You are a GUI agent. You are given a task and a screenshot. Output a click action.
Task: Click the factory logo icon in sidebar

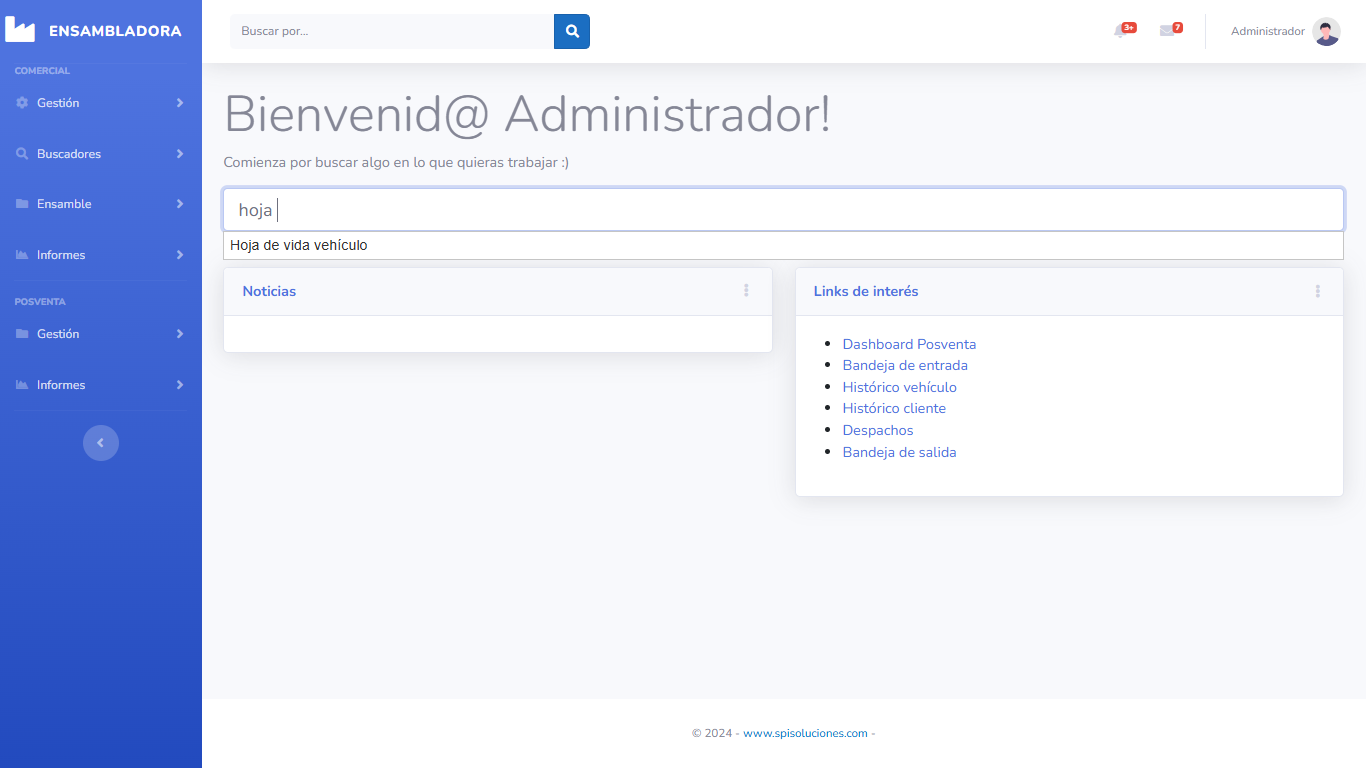[20, 30]
